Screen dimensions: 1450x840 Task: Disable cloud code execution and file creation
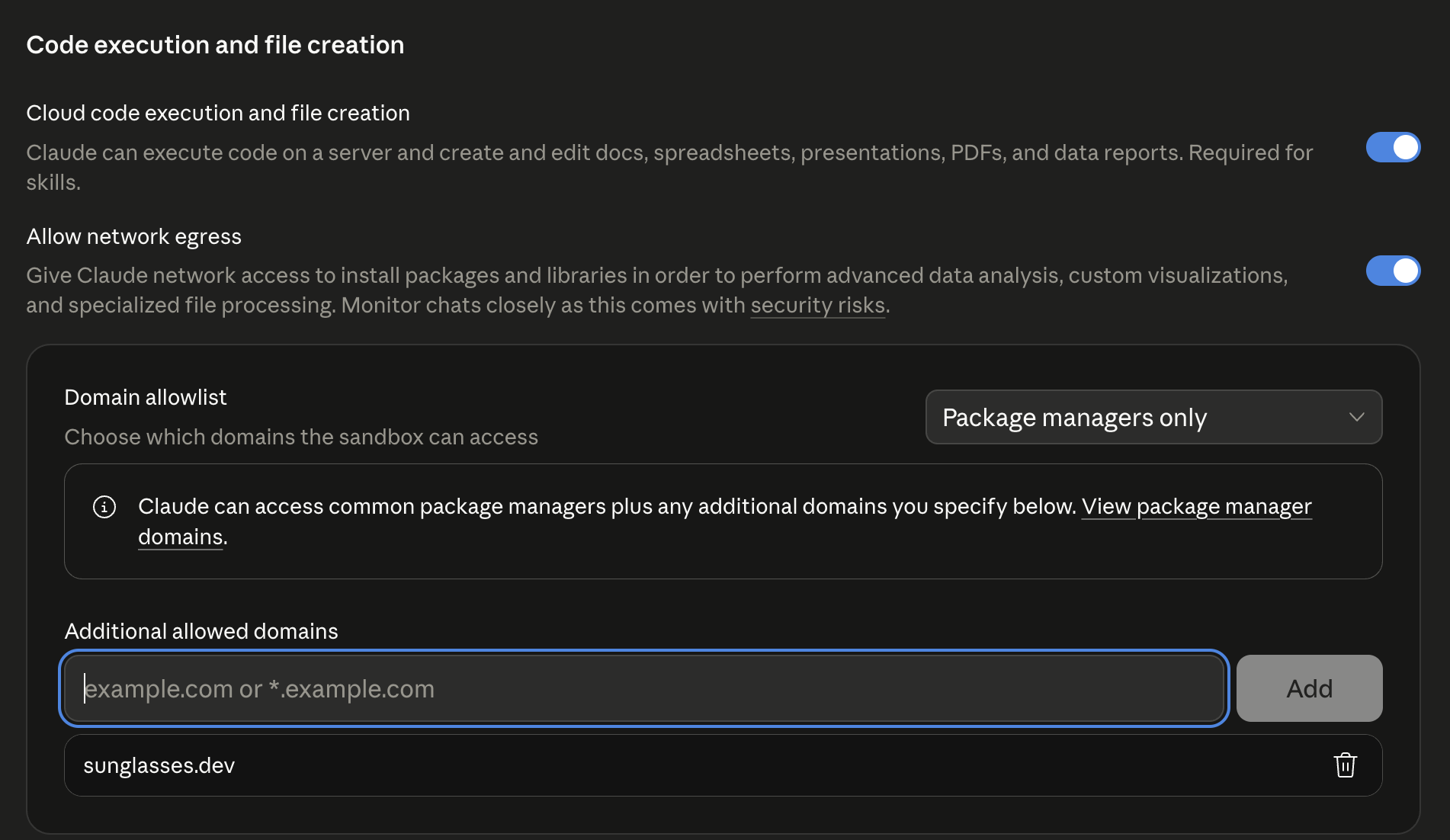[x=1393, y=148]
